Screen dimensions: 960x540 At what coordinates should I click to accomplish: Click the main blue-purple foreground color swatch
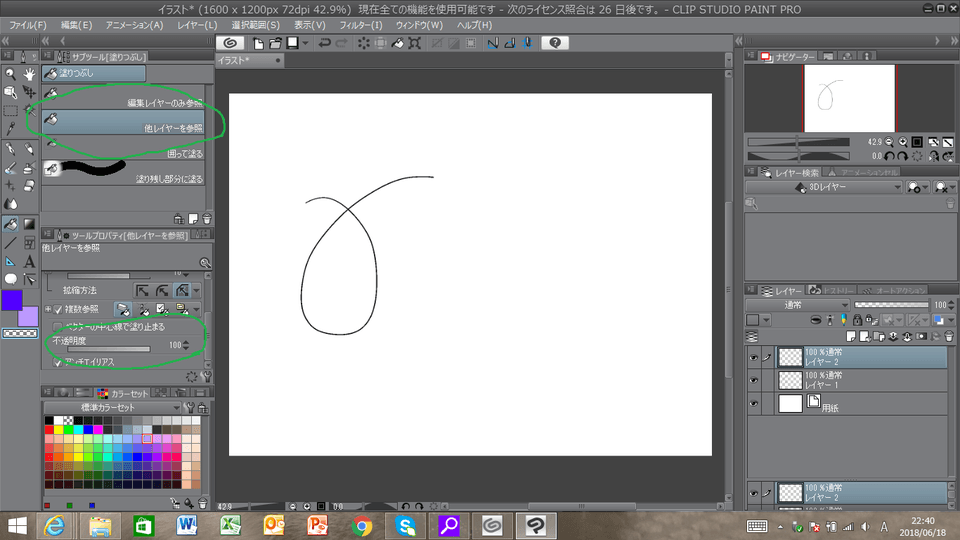pyautogui.click(x=12, y=301)
